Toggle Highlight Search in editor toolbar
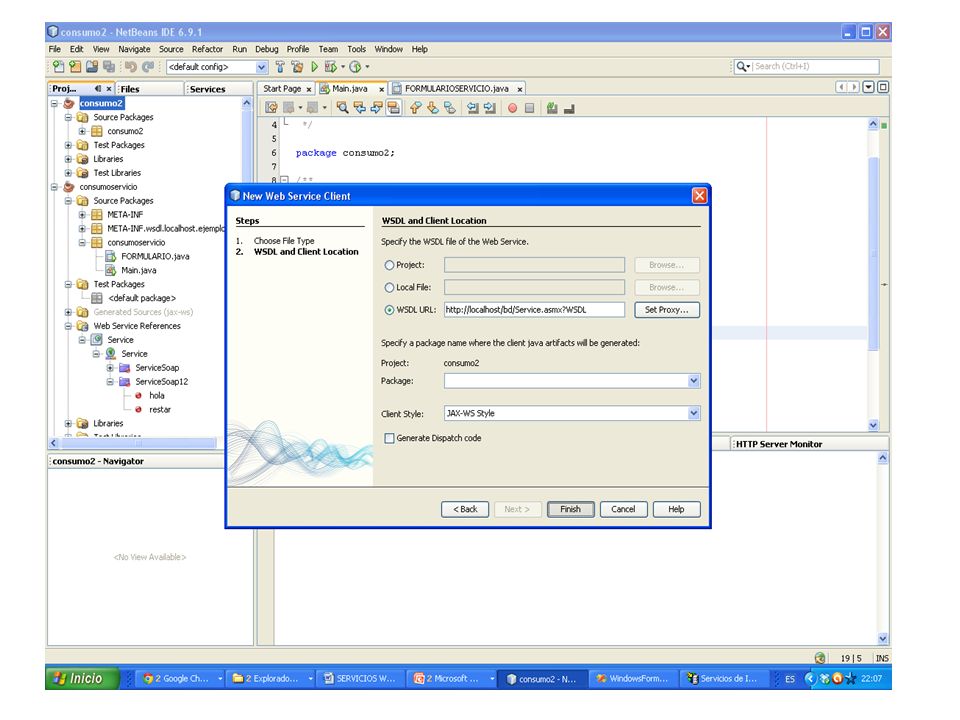960x720 pixels. (394, 108)
